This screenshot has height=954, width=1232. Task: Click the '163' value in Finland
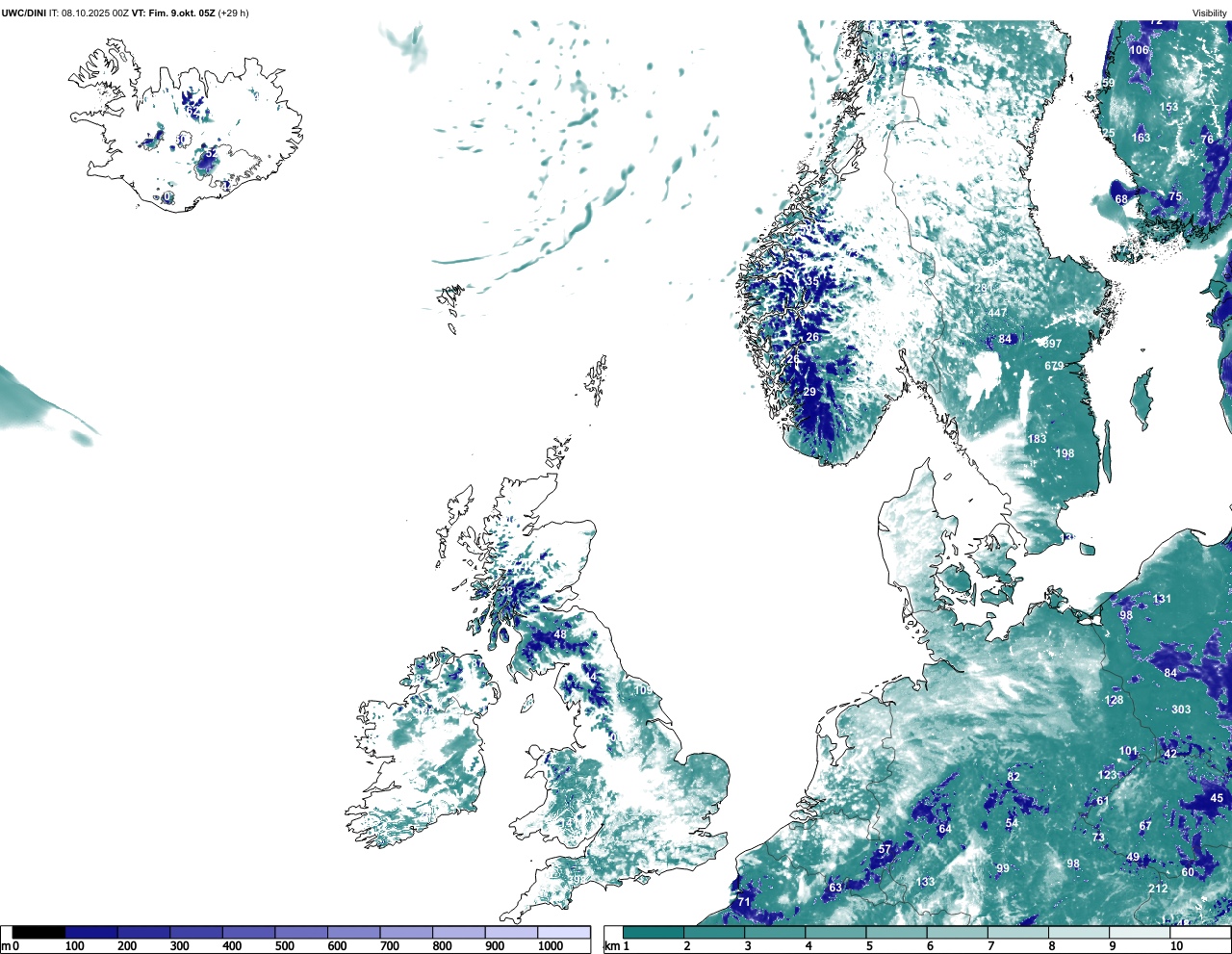[1141, 138]
